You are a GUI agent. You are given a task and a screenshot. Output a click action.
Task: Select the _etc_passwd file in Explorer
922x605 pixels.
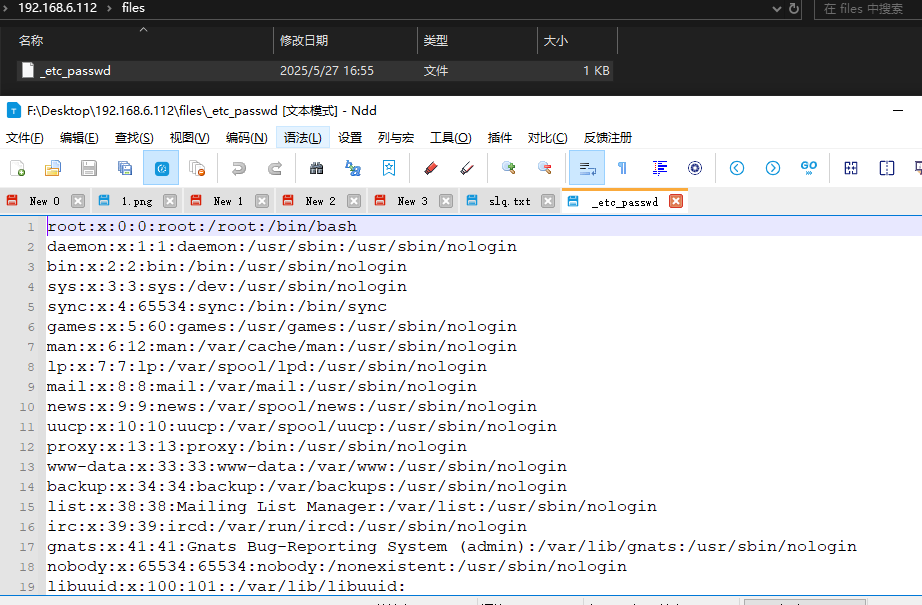(x=76, y=71)
